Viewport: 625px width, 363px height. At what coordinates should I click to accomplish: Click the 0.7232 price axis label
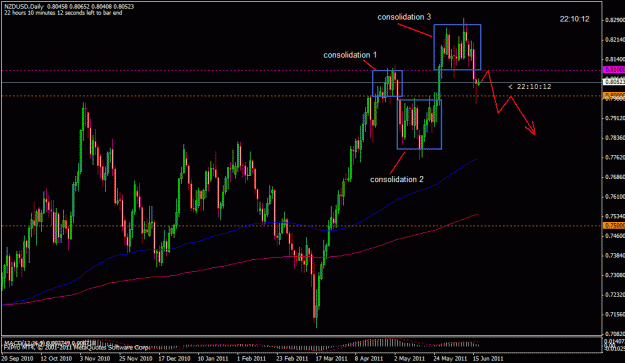615,294
